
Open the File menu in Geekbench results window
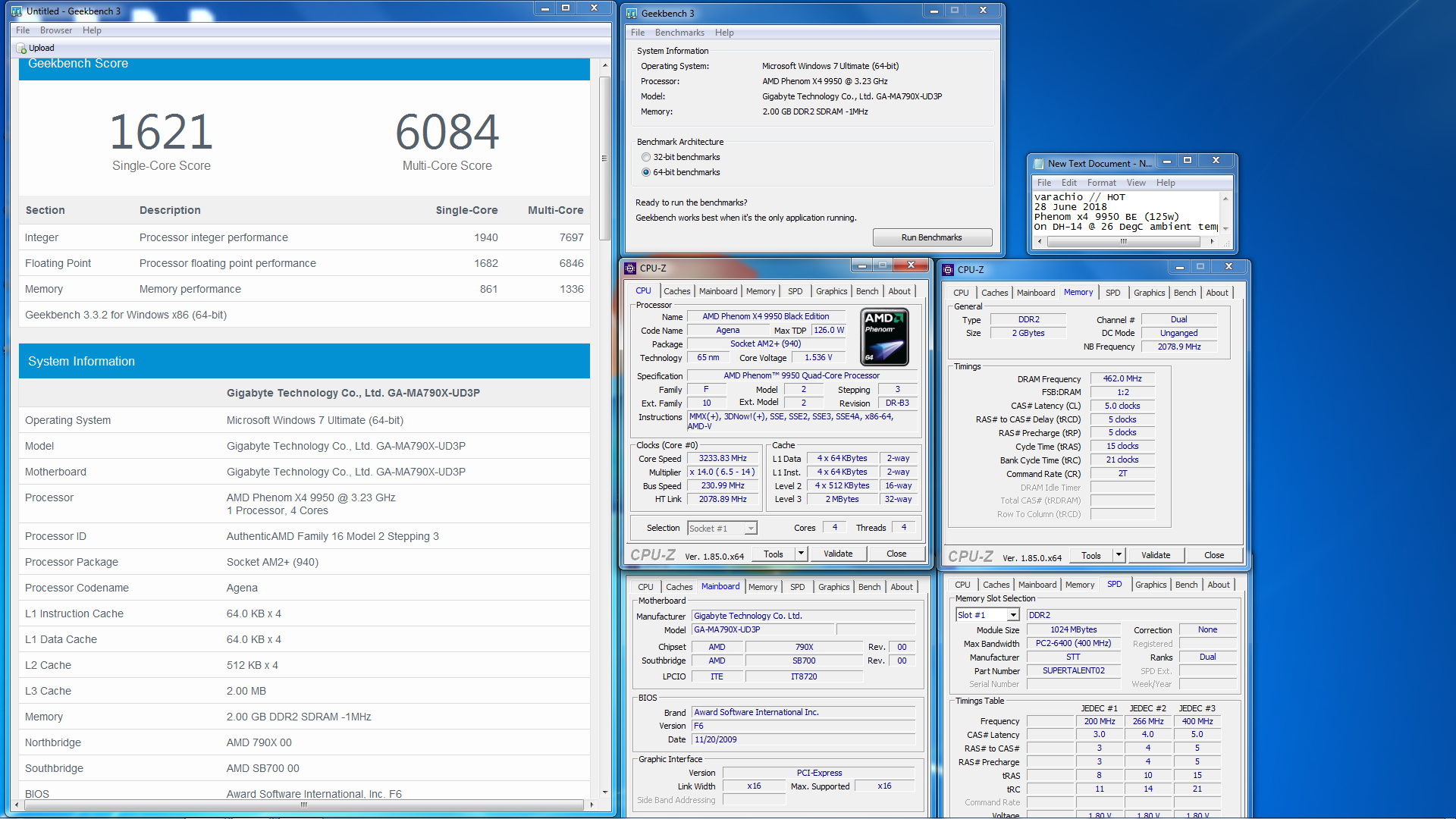(x=23, y=30)
